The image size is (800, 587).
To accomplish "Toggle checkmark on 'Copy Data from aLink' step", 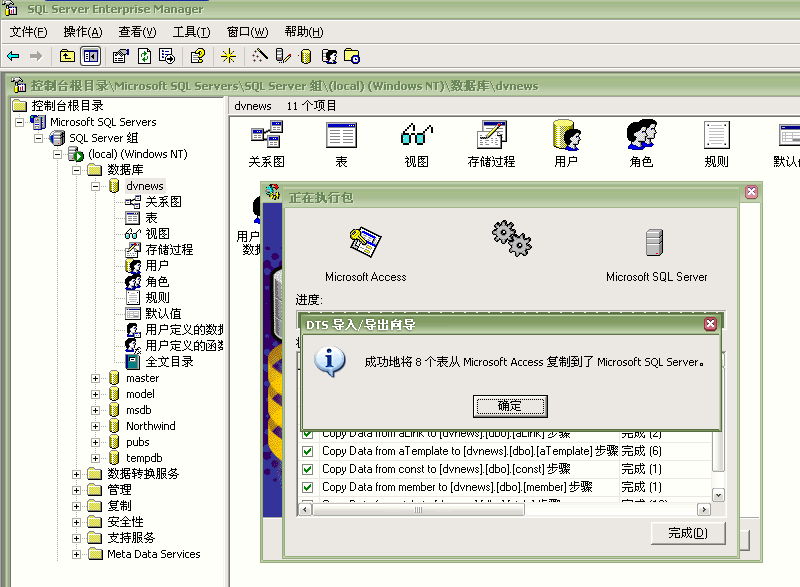I will point(306,433).
